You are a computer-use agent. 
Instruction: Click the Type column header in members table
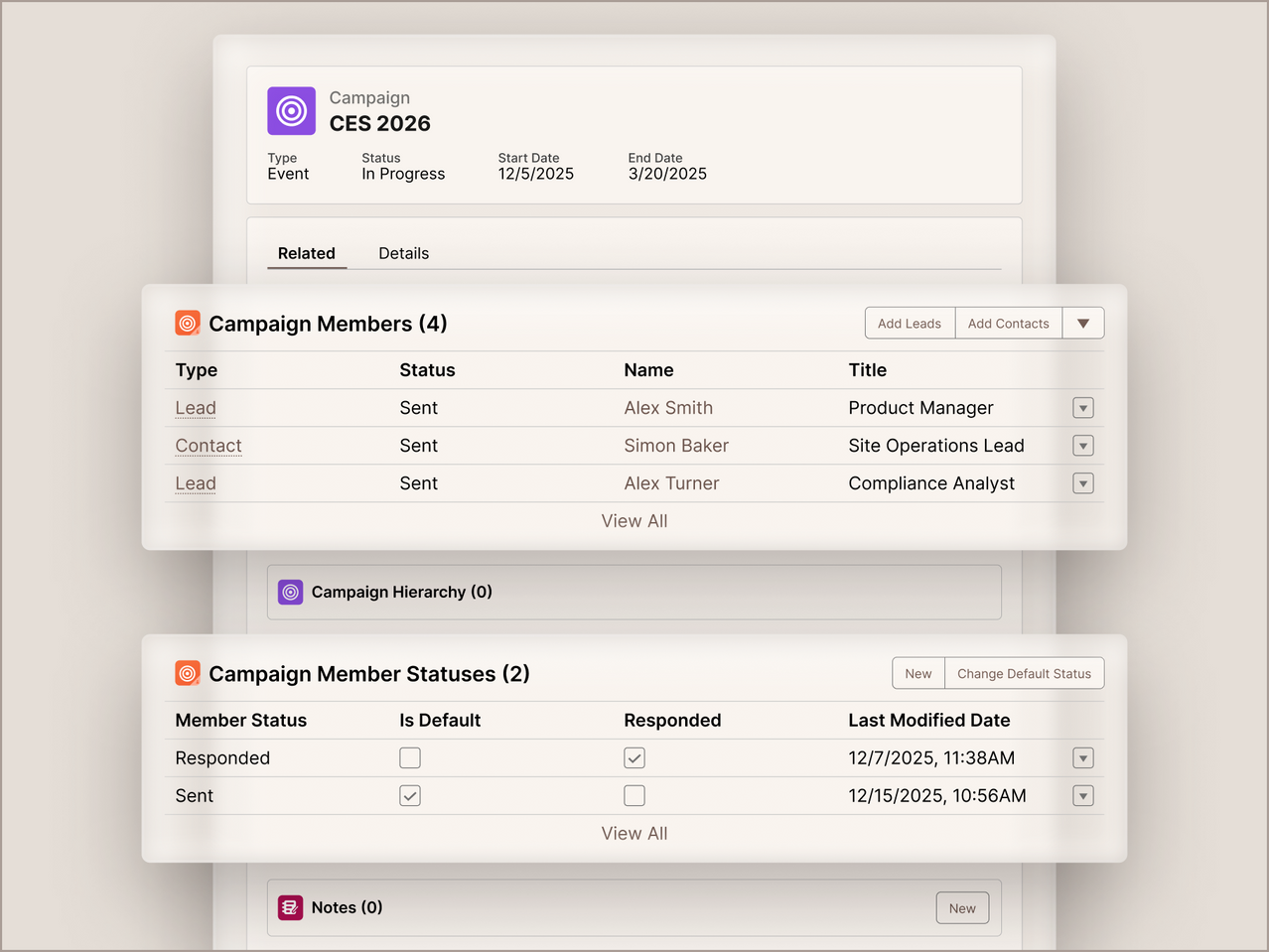click(197, 370)
